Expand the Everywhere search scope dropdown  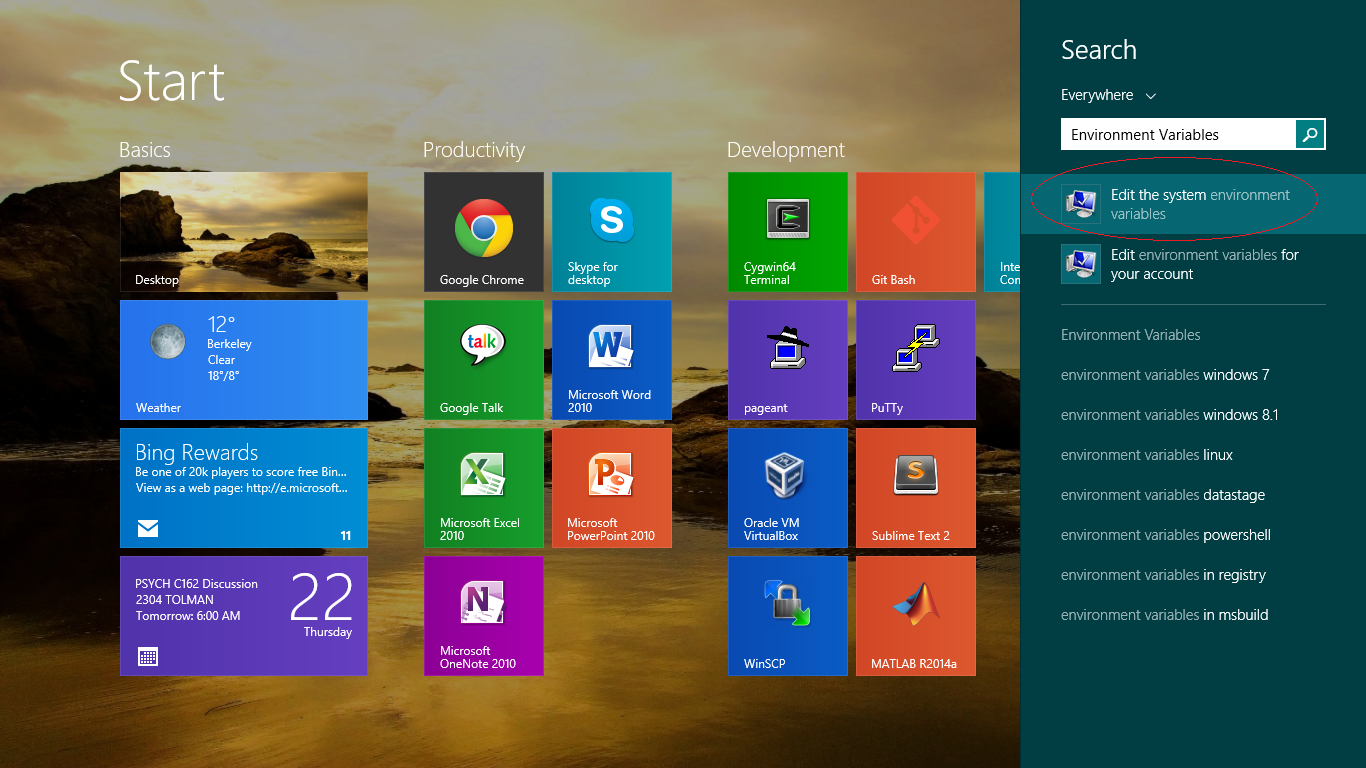point(1108,95)
